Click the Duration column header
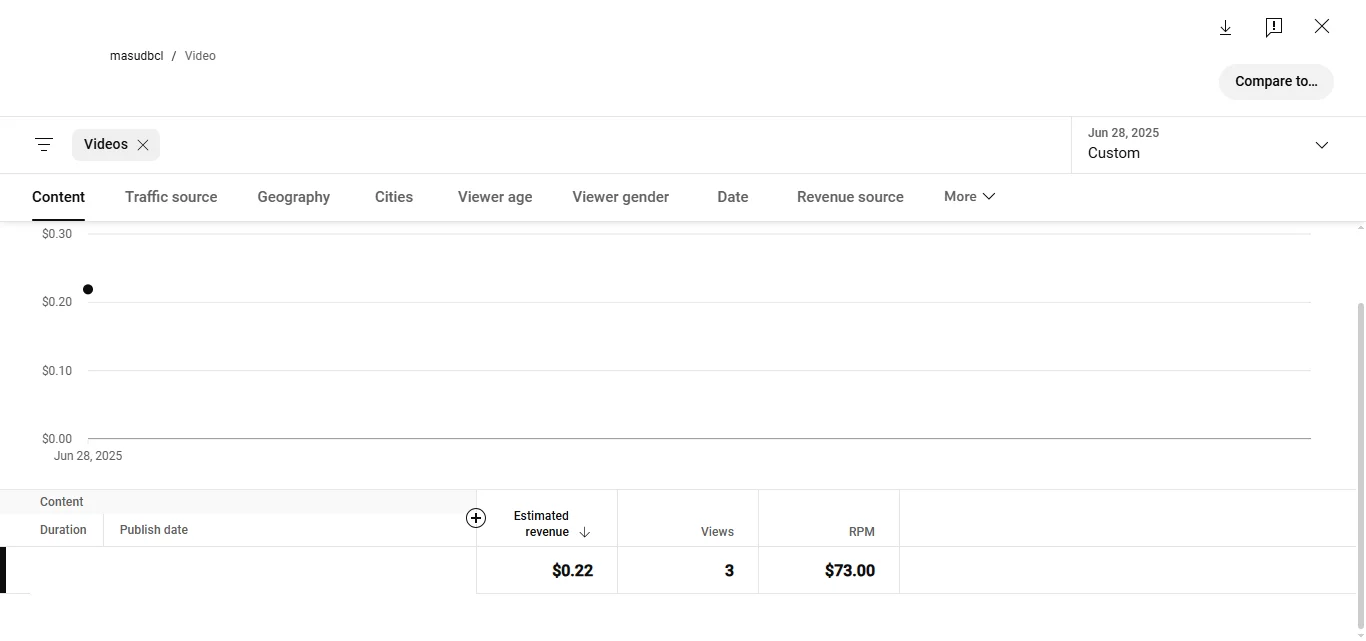Image resolution: width=1366 pixels, height=641 pixels. pyautogui.click(x=63, y=530)
